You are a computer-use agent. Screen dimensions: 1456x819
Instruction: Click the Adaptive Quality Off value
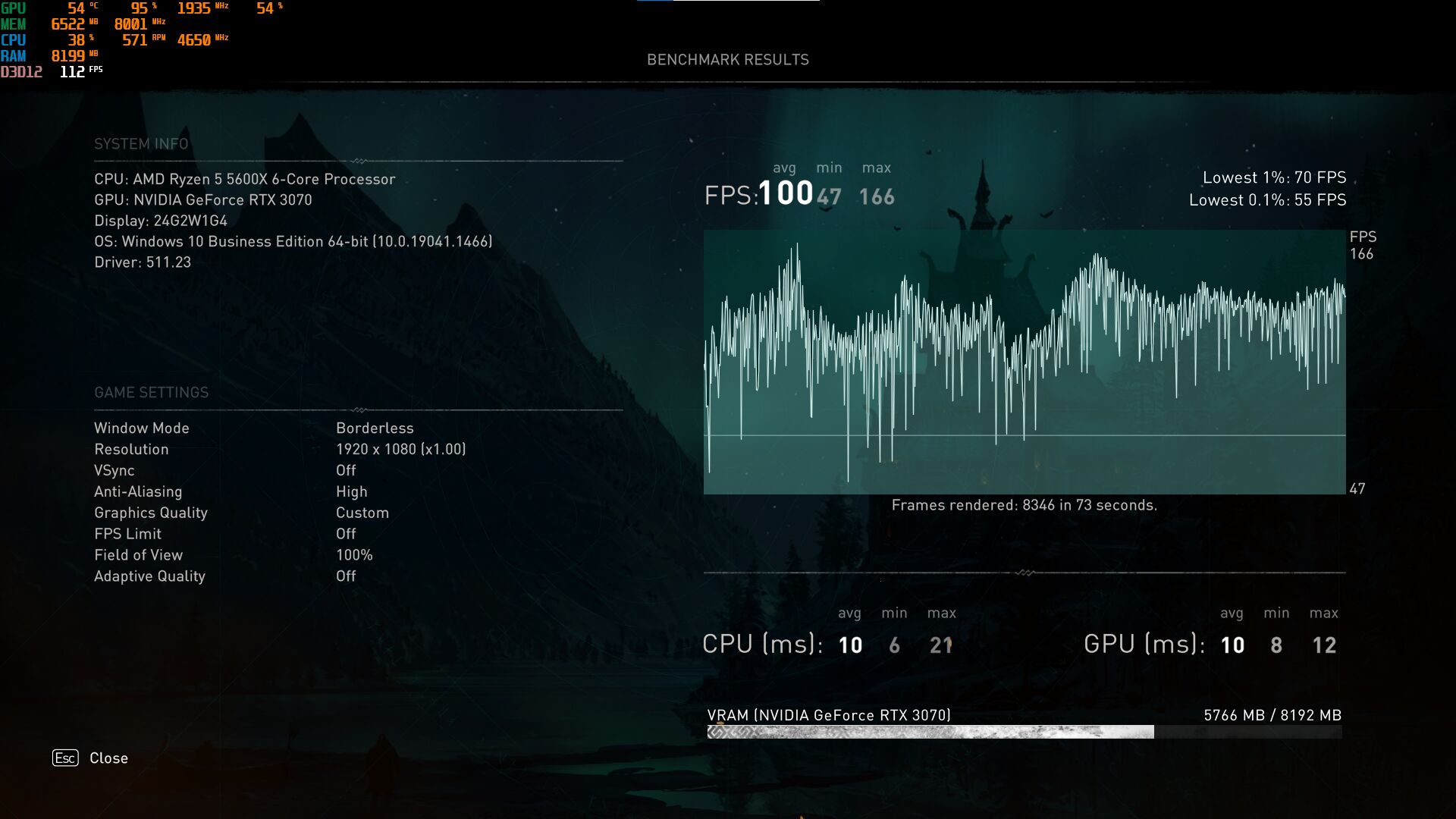pyautogui.click(x=346, y=576)
